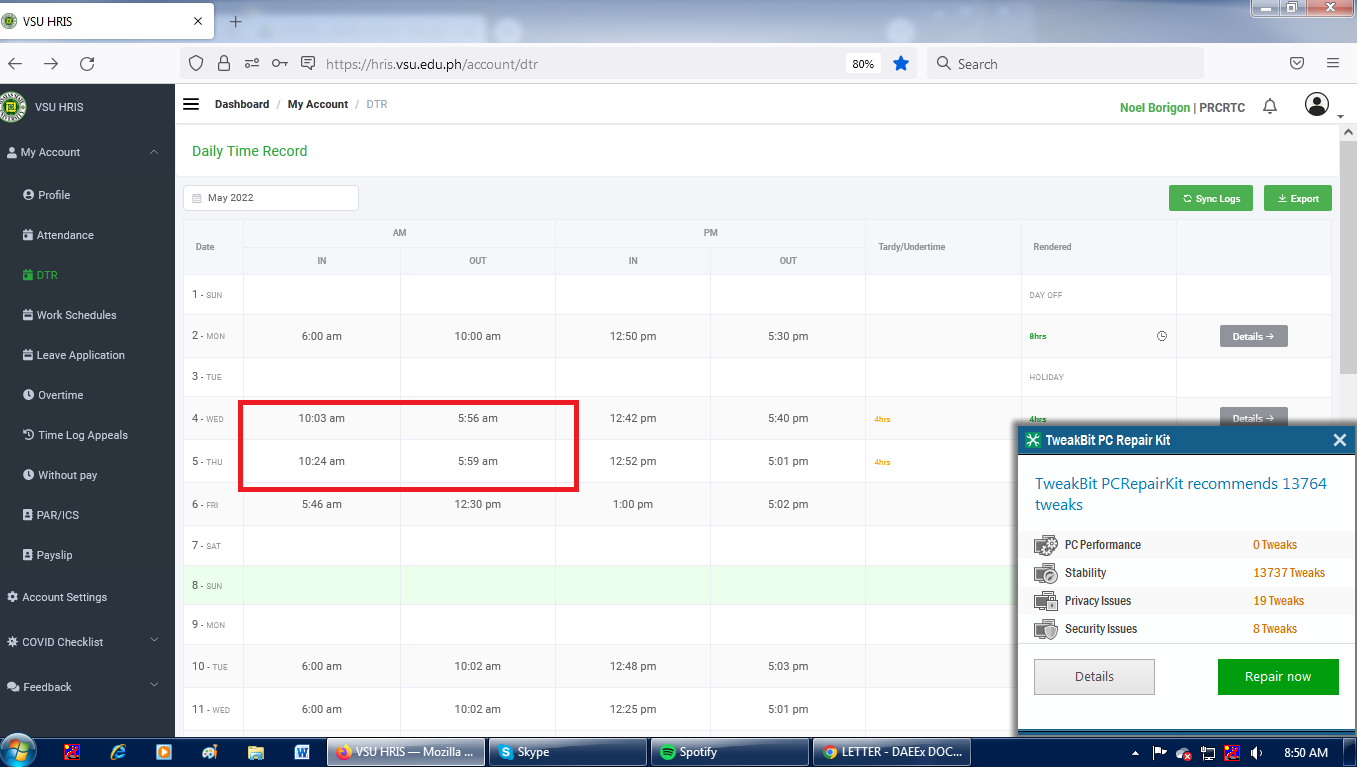Expand the COVID Checklist sidebar menu

tap(153, 640)
